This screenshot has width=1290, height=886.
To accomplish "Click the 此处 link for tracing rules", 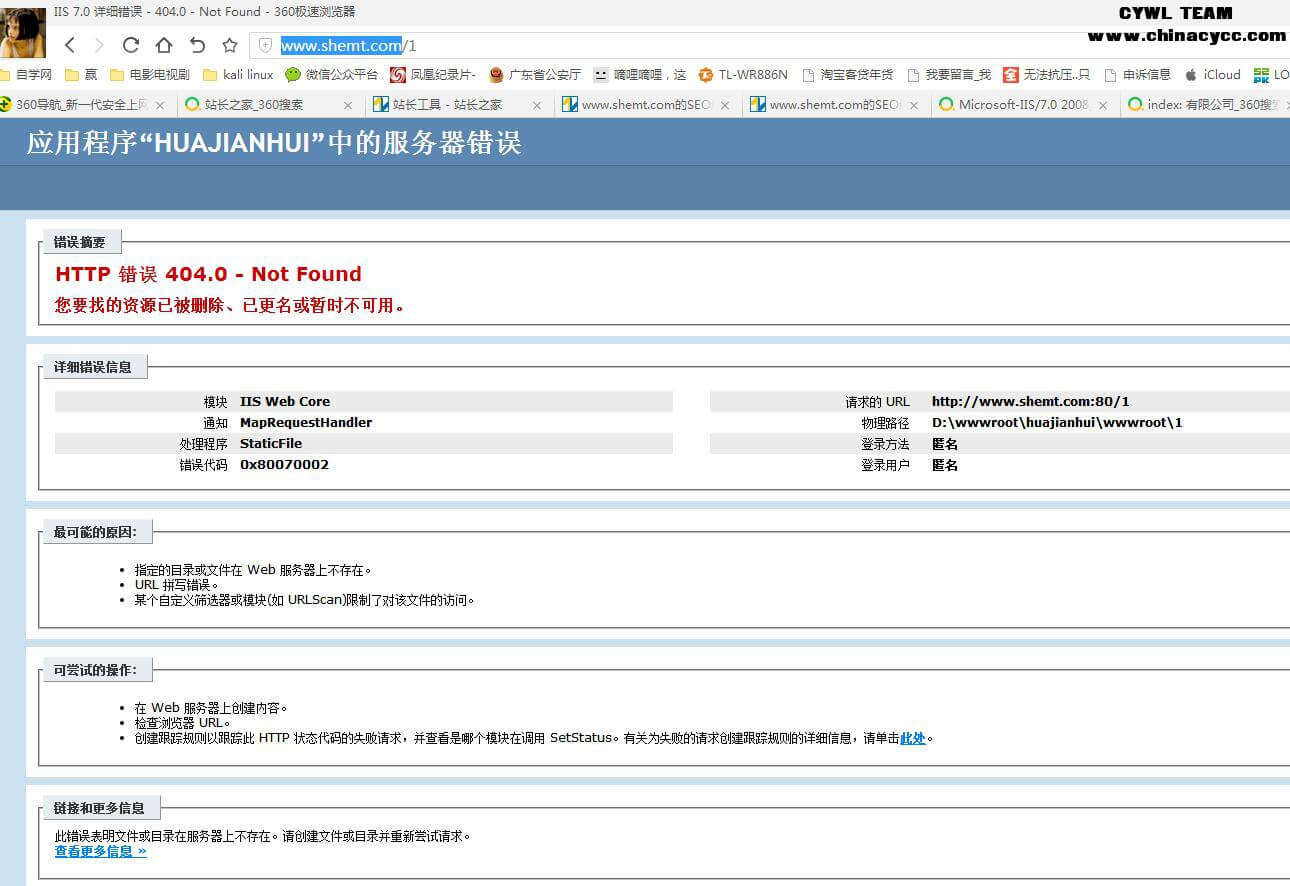I will (x=912, y=739).
